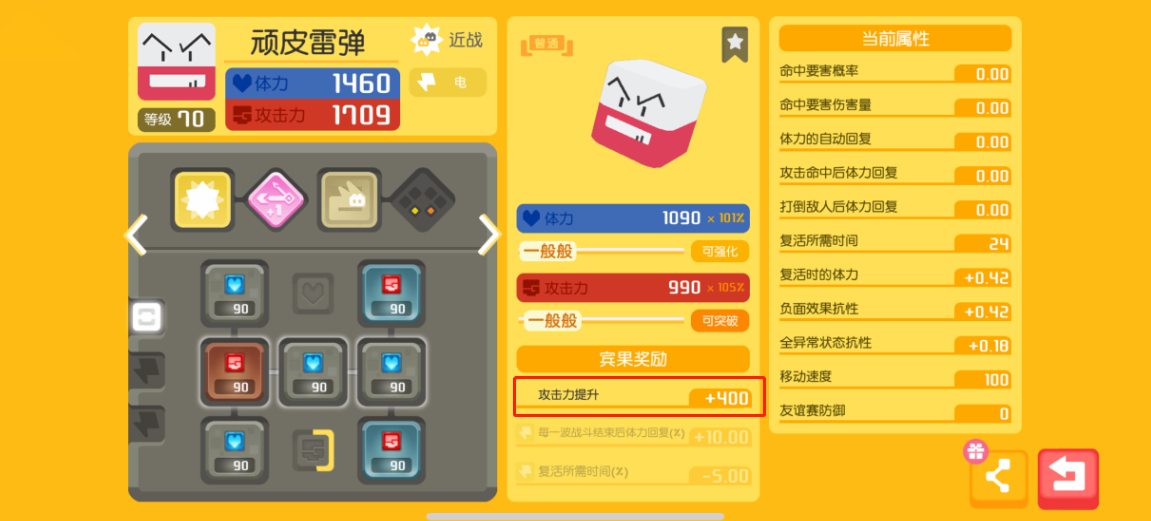Toggle the white loadout side tab
The height and width of the screenshot is (521, 1151).
pyautogui.click(x=145, y=317)
